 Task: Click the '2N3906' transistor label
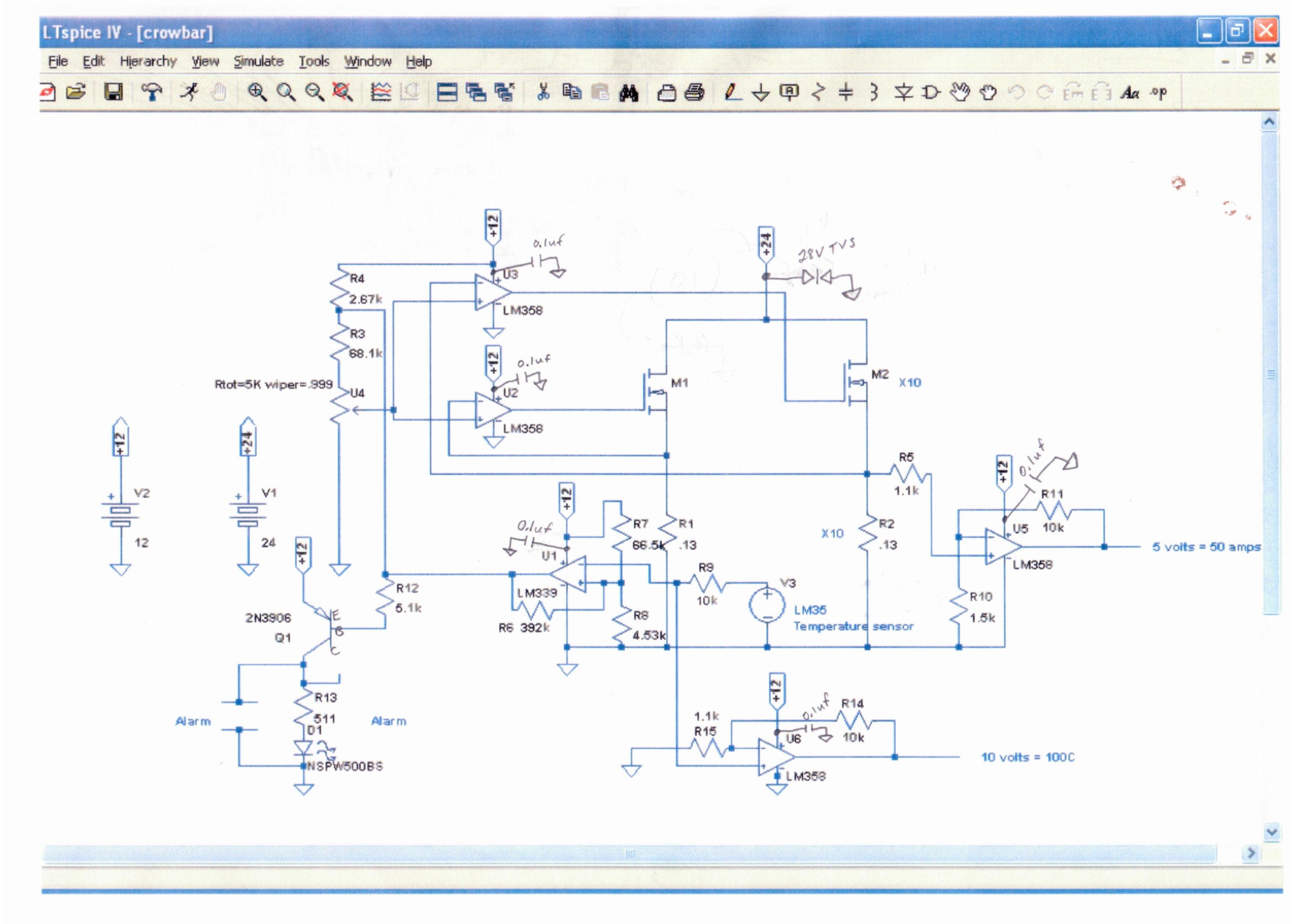point(268,618)
